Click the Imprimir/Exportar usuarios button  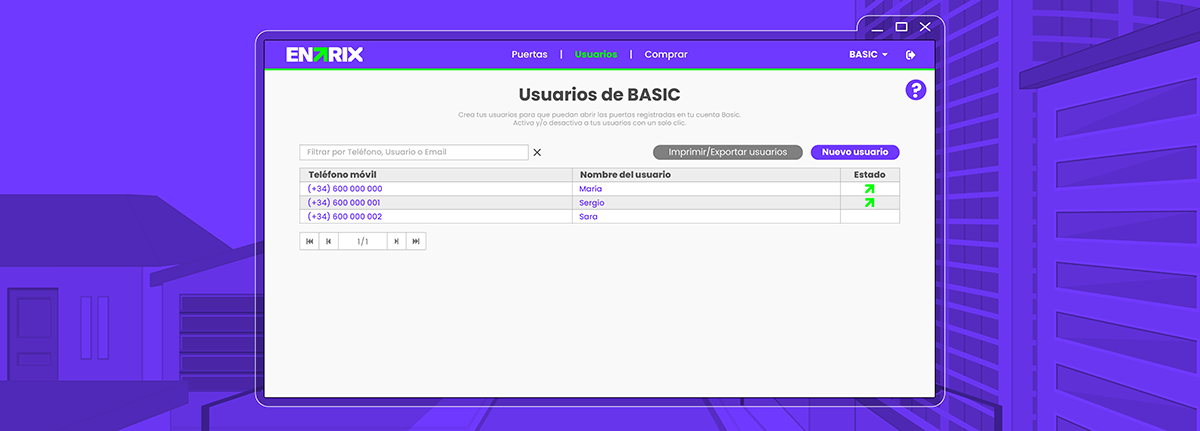coord(728,152)
